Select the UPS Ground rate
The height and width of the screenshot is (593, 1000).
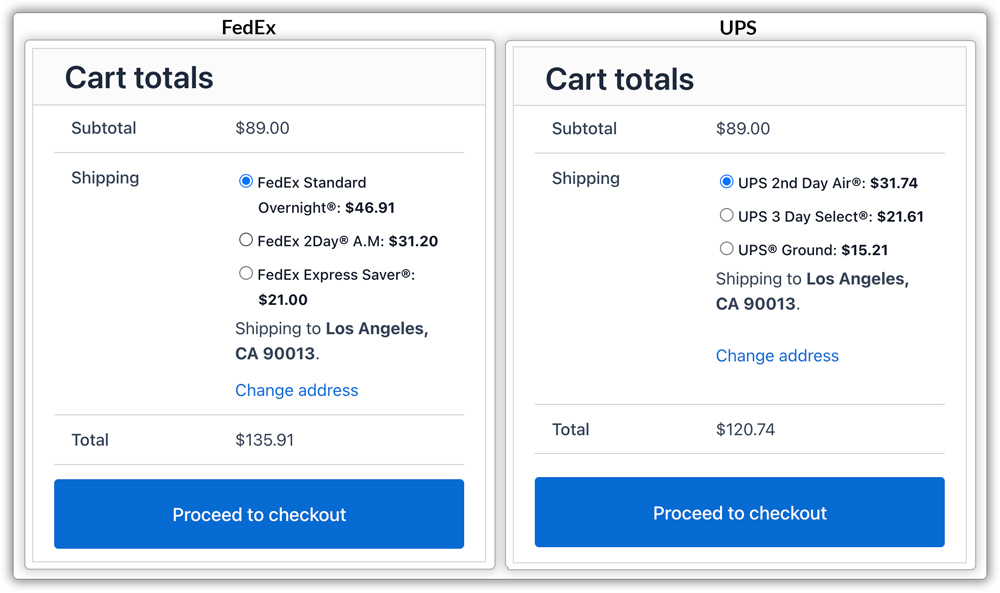727,248
